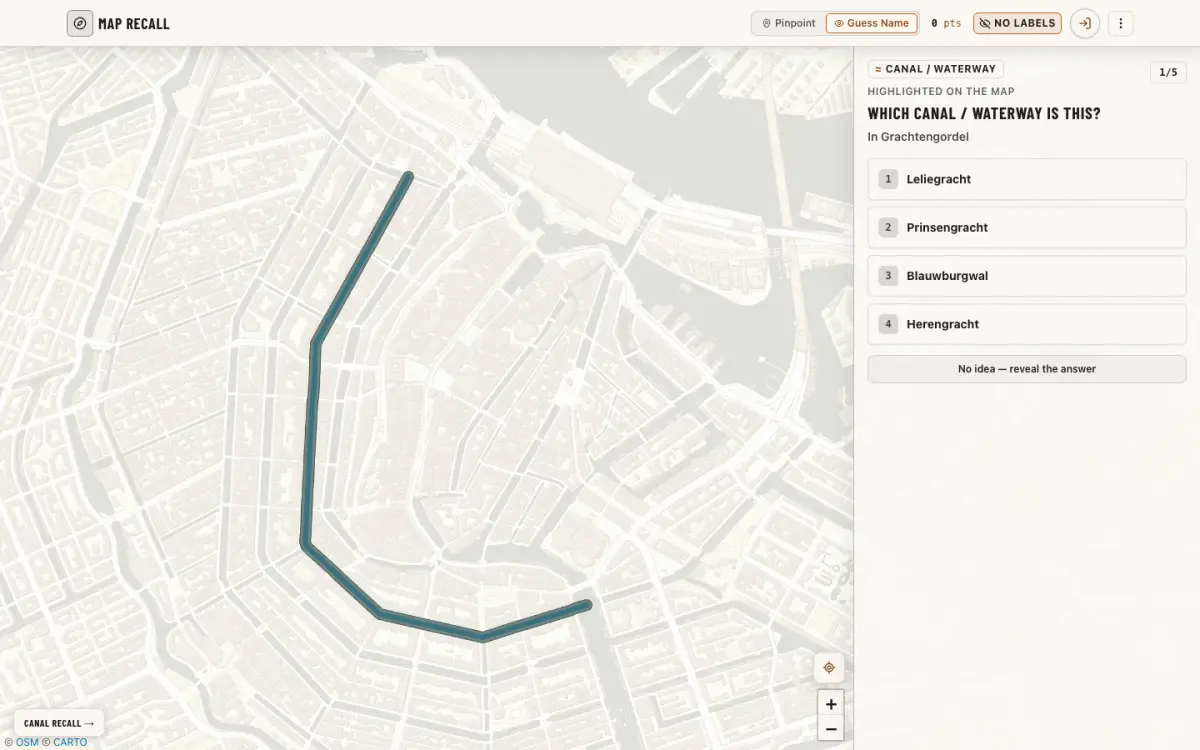Click the 'WHICH CANAL / WATERWAY IS THIS?' heading
Image resolution: width=1200 pixels, height=750 pixels.
pos(984,113)
